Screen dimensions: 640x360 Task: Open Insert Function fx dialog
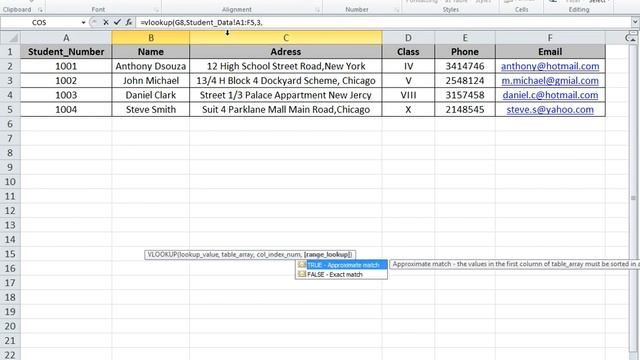[x=129, y=22]
